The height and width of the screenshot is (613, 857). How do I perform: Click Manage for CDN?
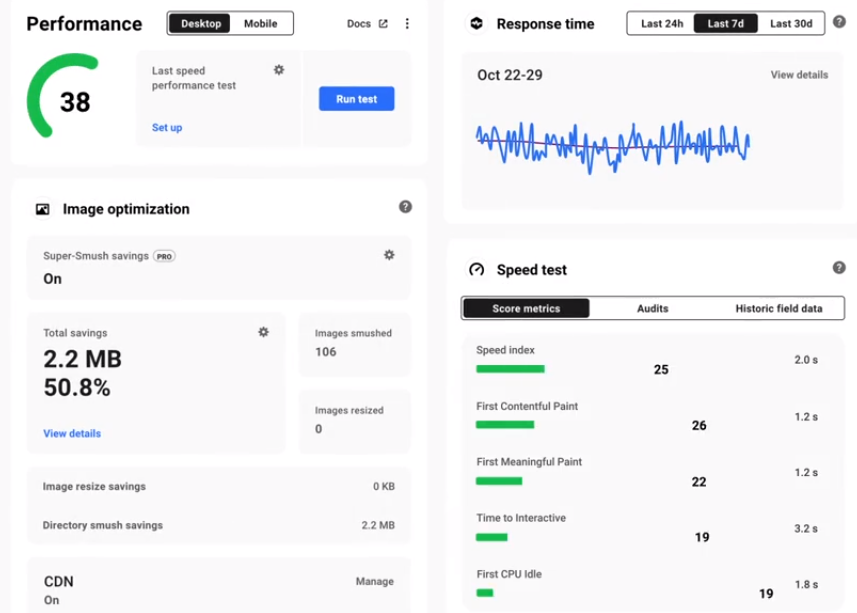pyautogui.click(x=374, y=581)
